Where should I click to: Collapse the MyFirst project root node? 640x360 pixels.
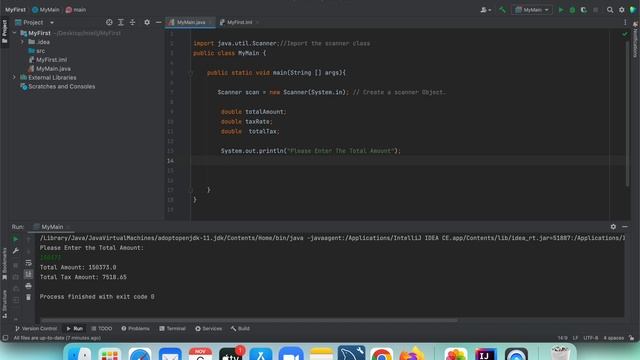[x=14, y=33]
